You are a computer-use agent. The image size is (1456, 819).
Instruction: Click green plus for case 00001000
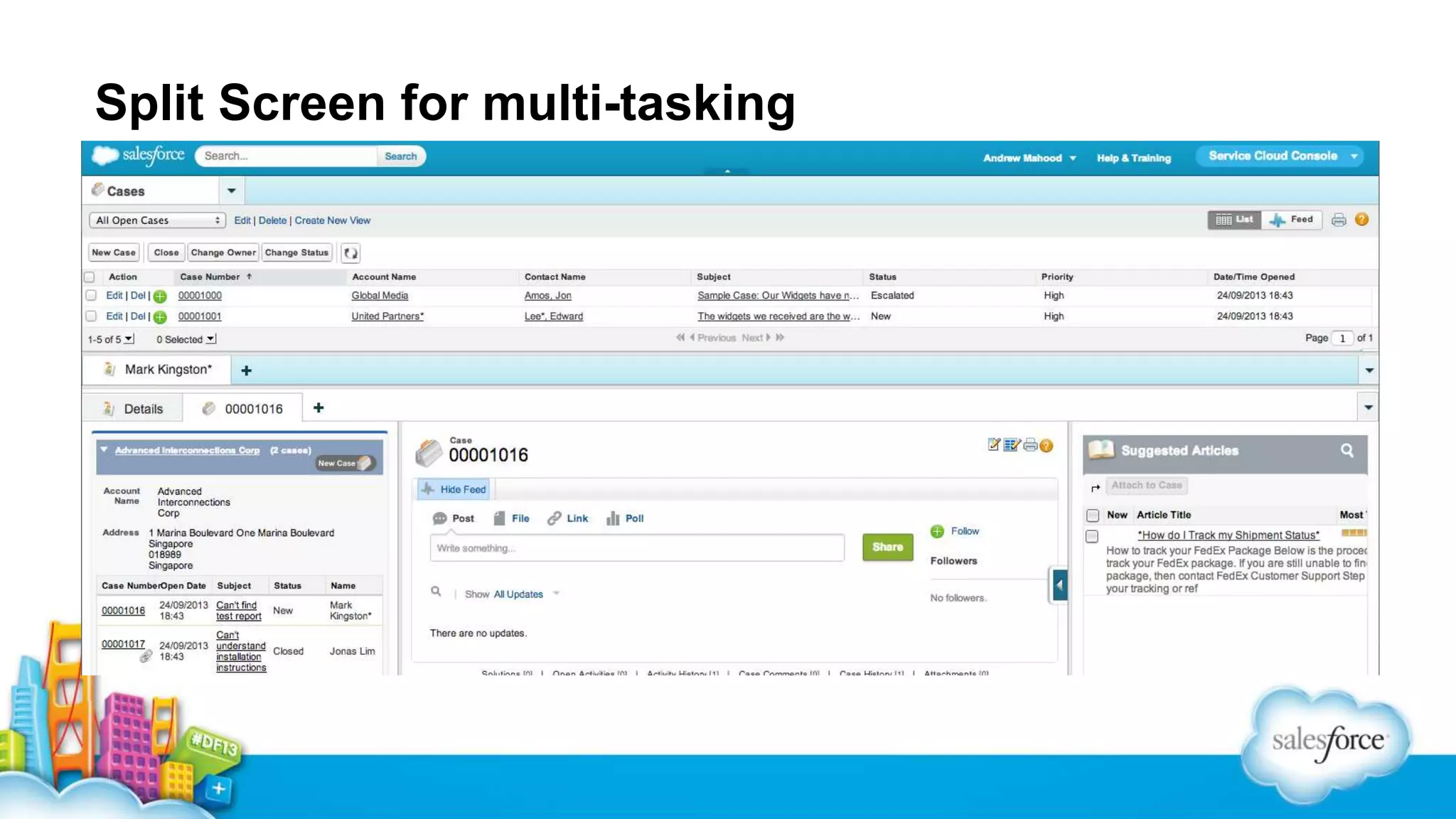coord(160,296)
